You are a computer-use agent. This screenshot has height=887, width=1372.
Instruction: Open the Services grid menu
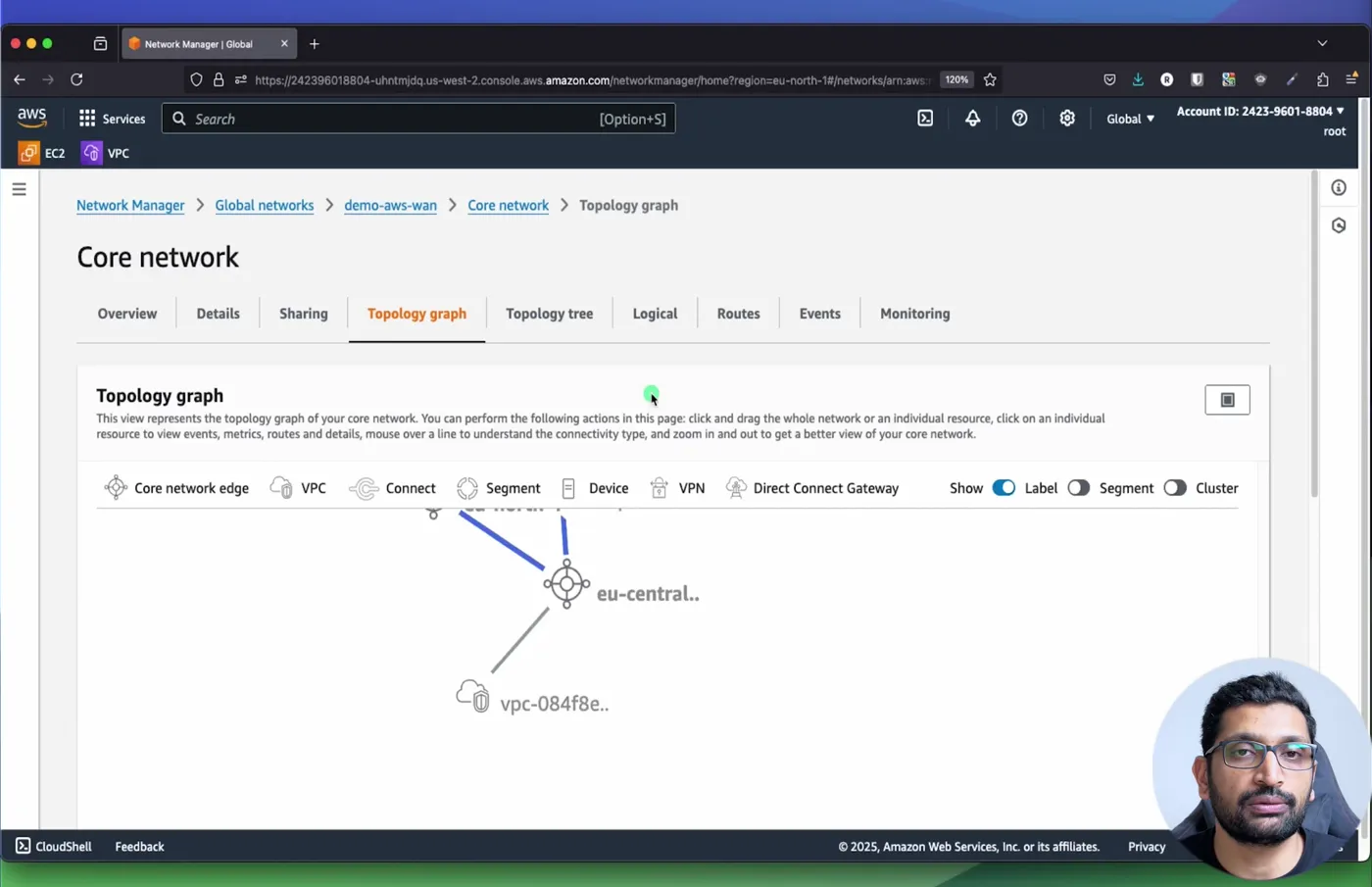coord(112,119)
